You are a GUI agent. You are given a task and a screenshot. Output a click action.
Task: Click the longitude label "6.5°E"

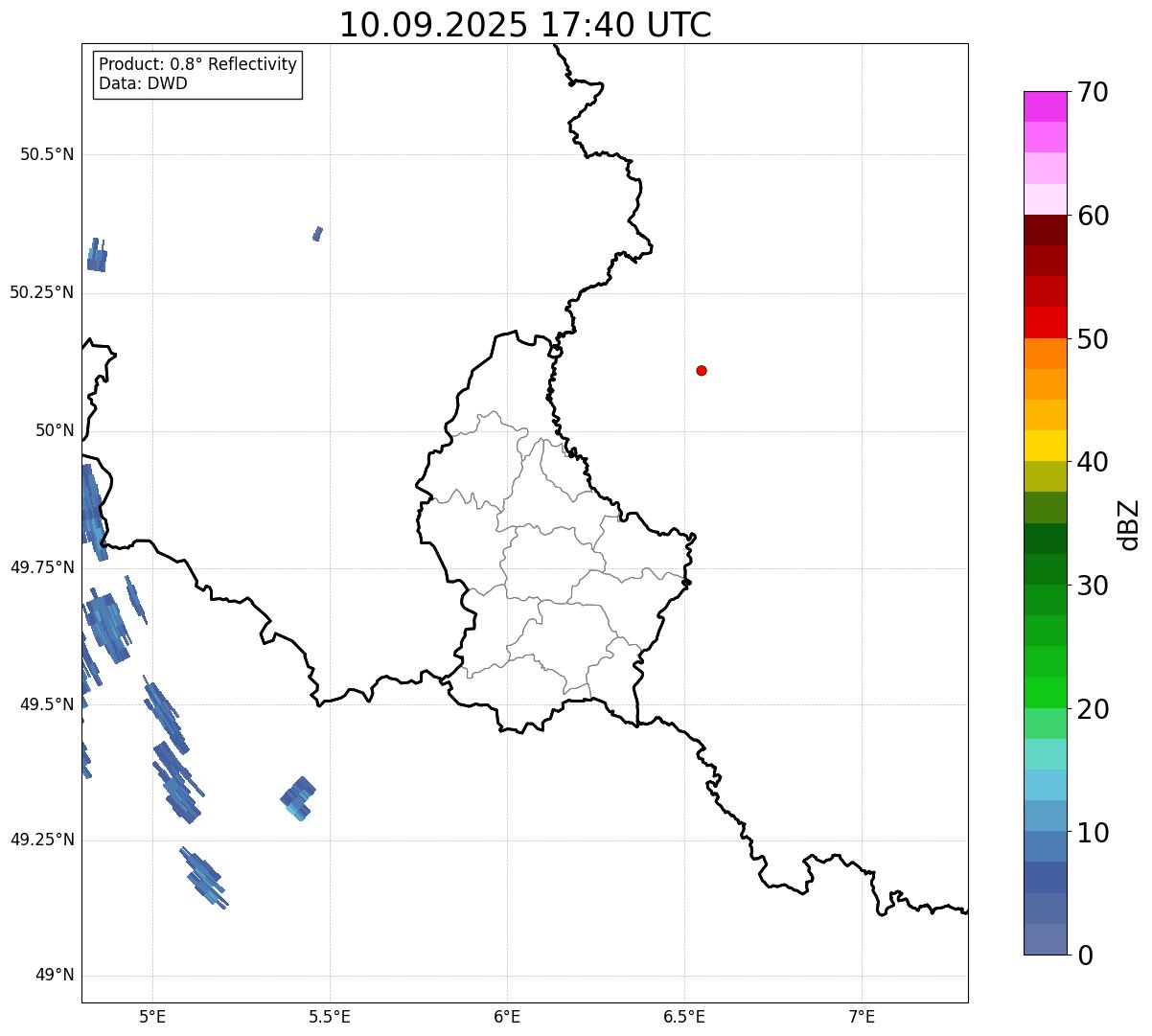pyautogui.click(x=684, y=1016)
